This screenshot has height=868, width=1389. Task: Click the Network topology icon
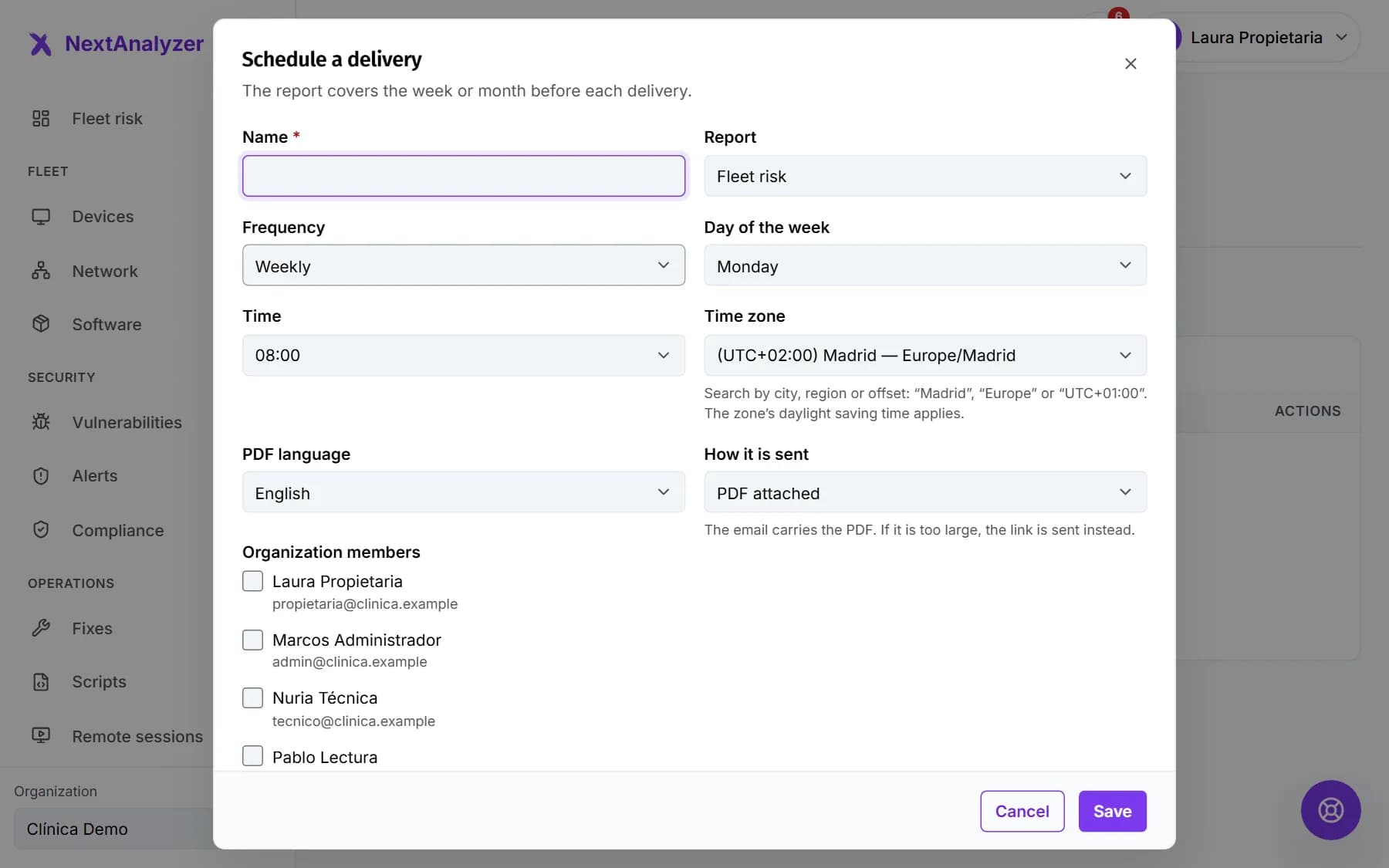41,271
